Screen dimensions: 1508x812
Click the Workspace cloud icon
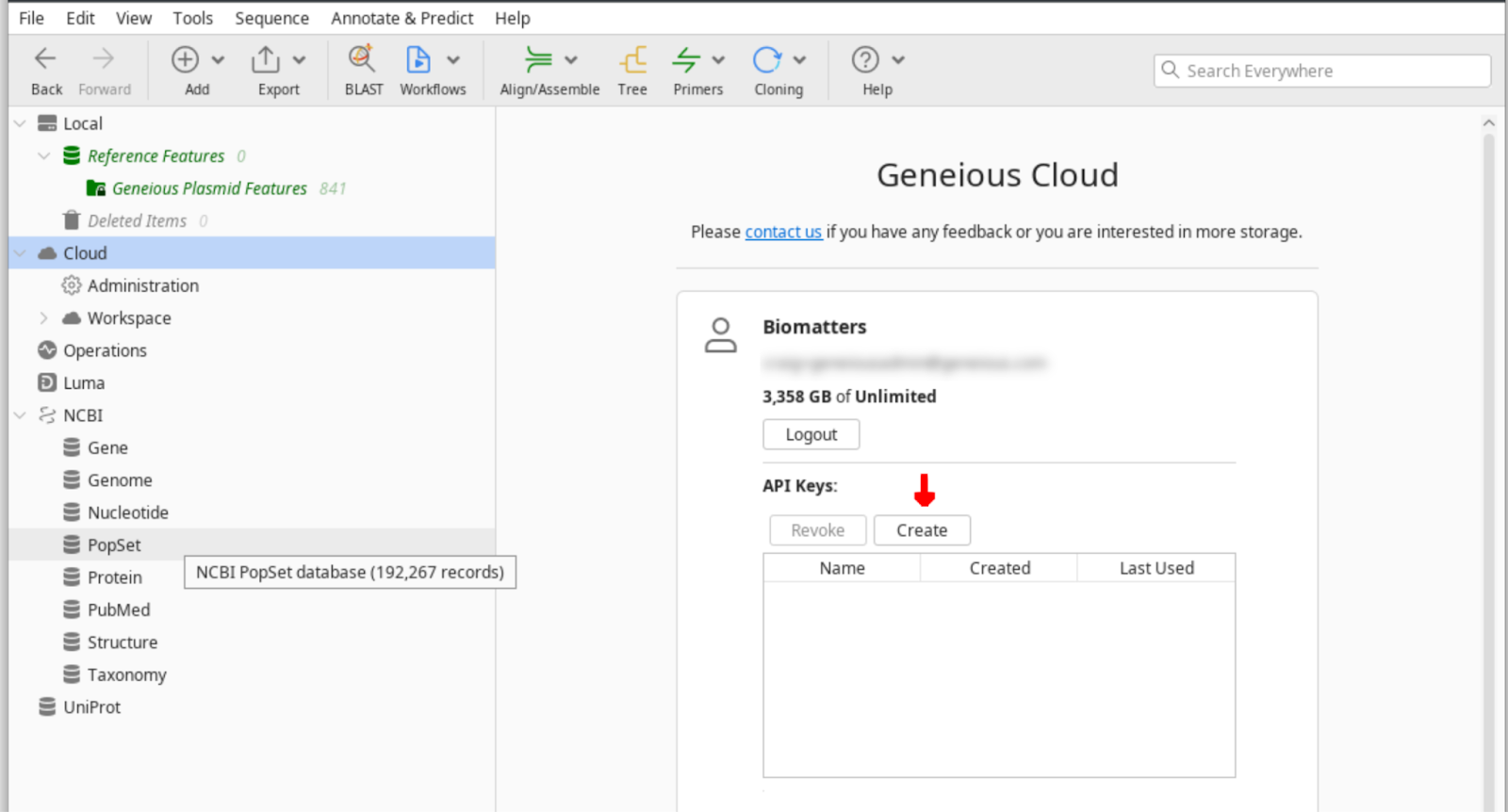[72, 318]
